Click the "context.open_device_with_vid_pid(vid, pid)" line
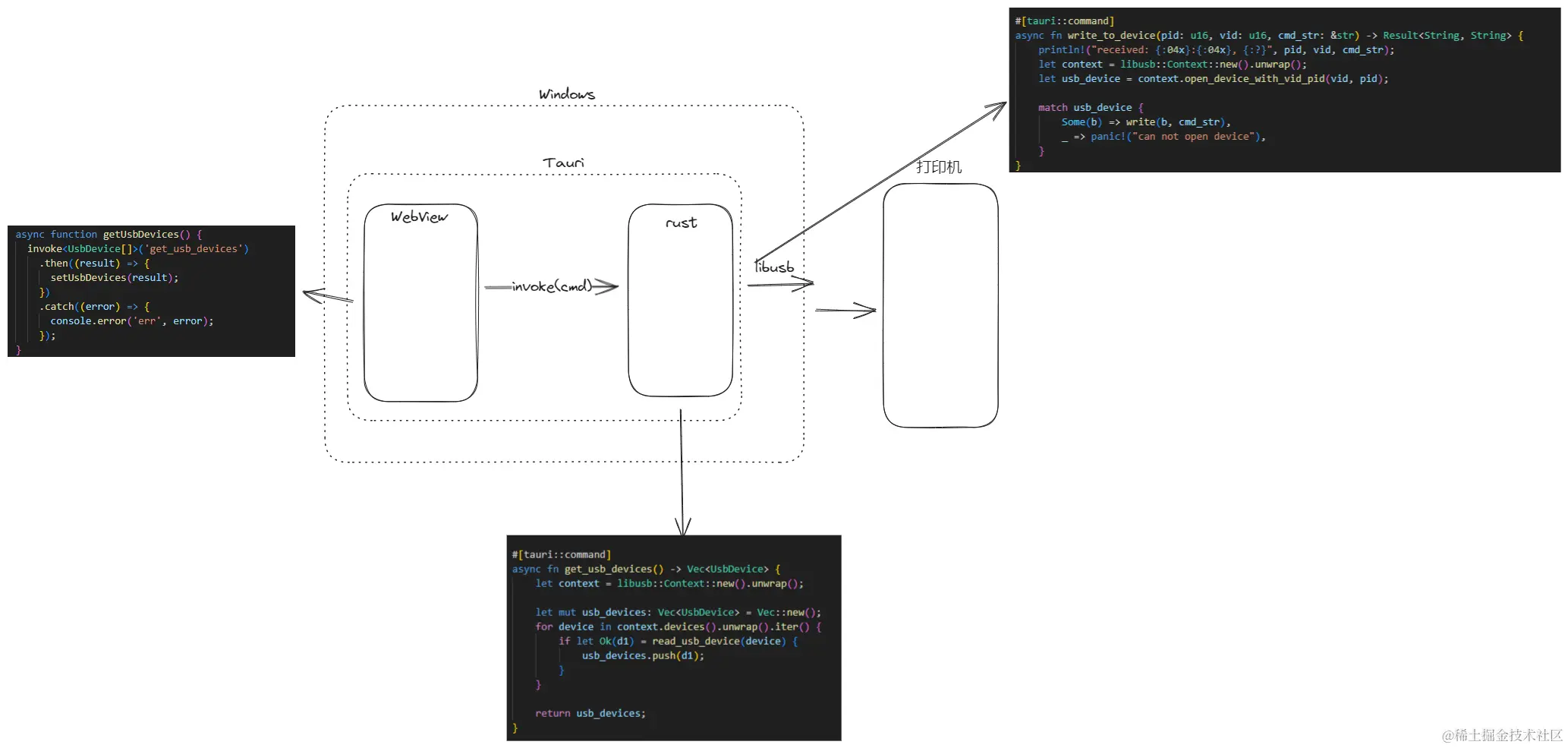Viewport: 1568px width, 748px height. (x=1214, y=79)
